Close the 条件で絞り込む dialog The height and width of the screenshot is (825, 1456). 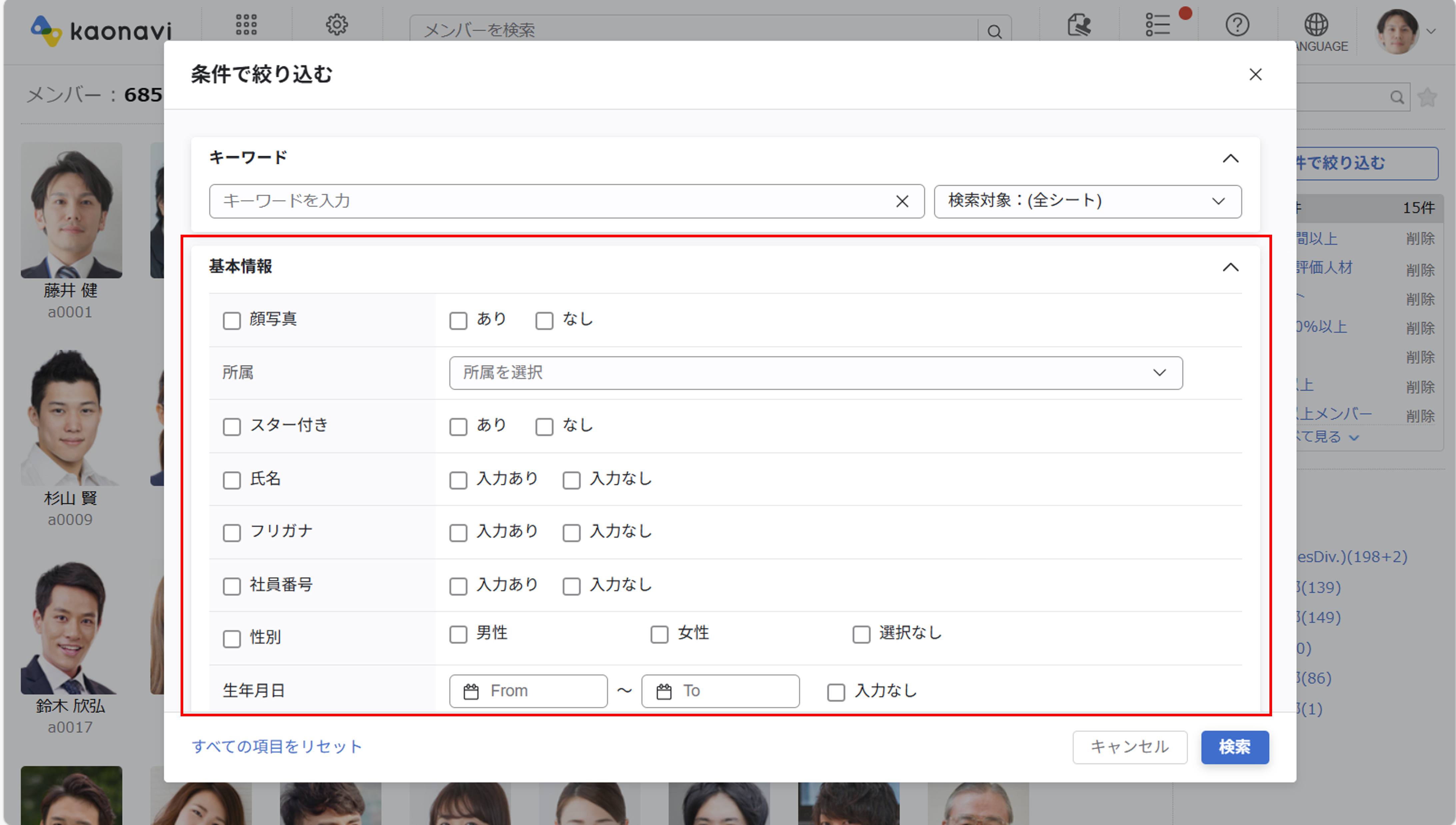1255,75
